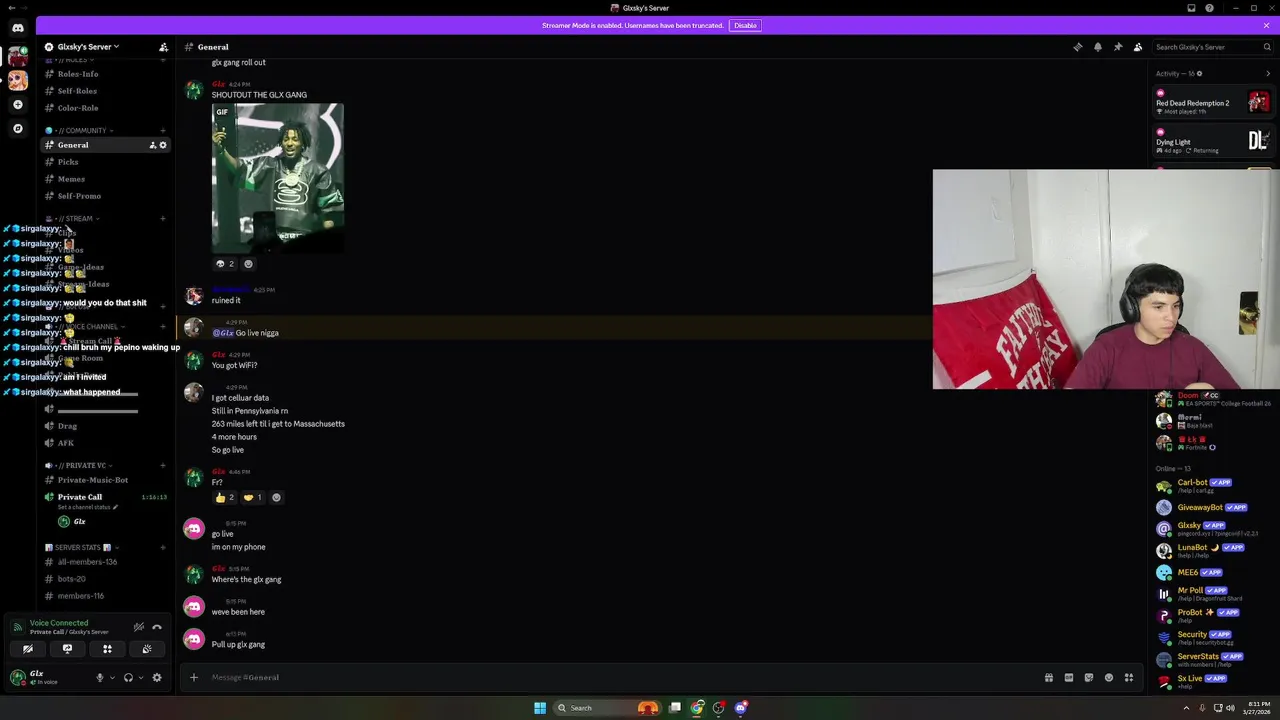Open microphone input options arrow

coord(111,677)
